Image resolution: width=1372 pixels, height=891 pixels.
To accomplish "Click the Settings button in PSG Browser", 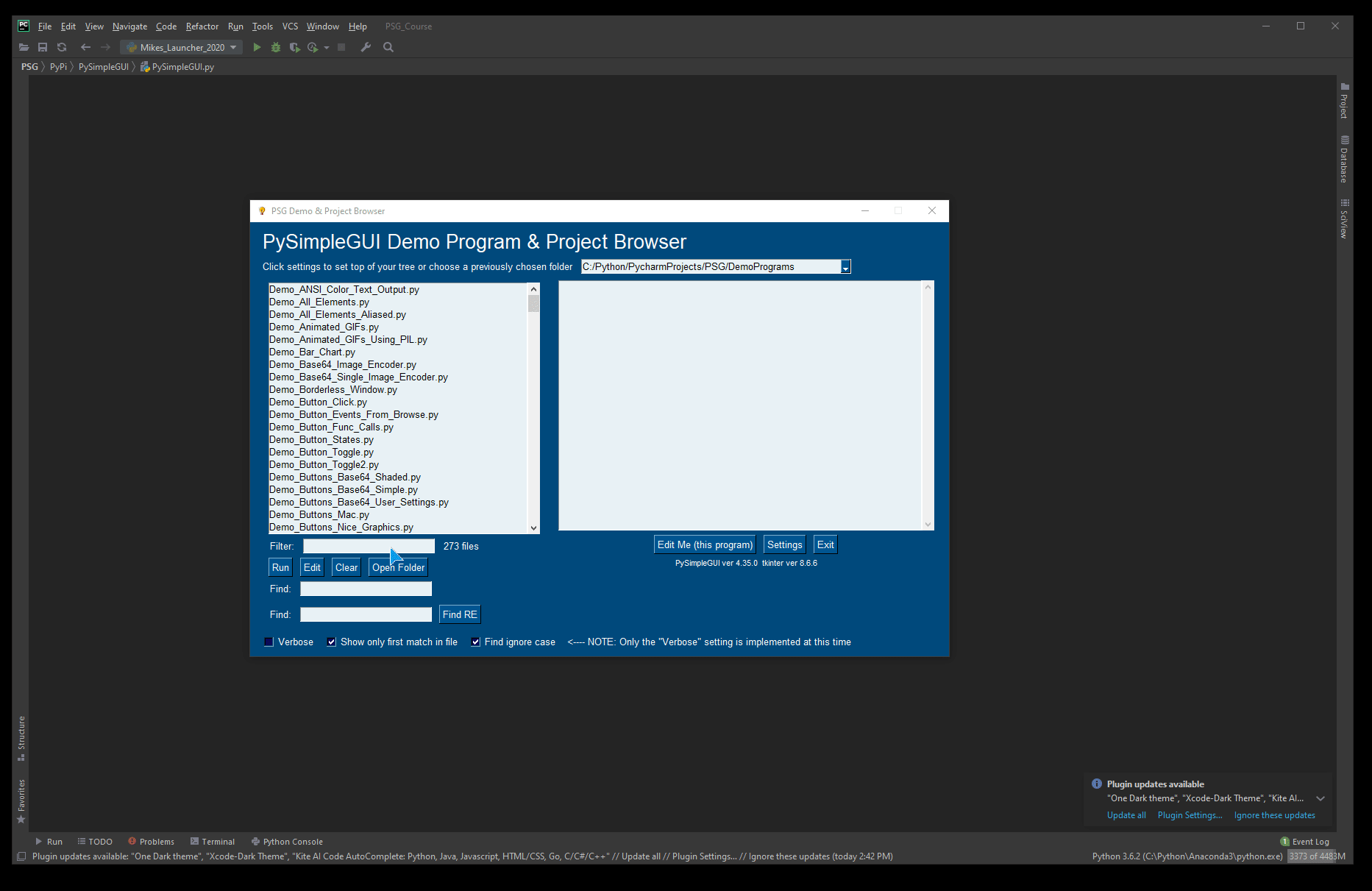I will tap(784, 545).
